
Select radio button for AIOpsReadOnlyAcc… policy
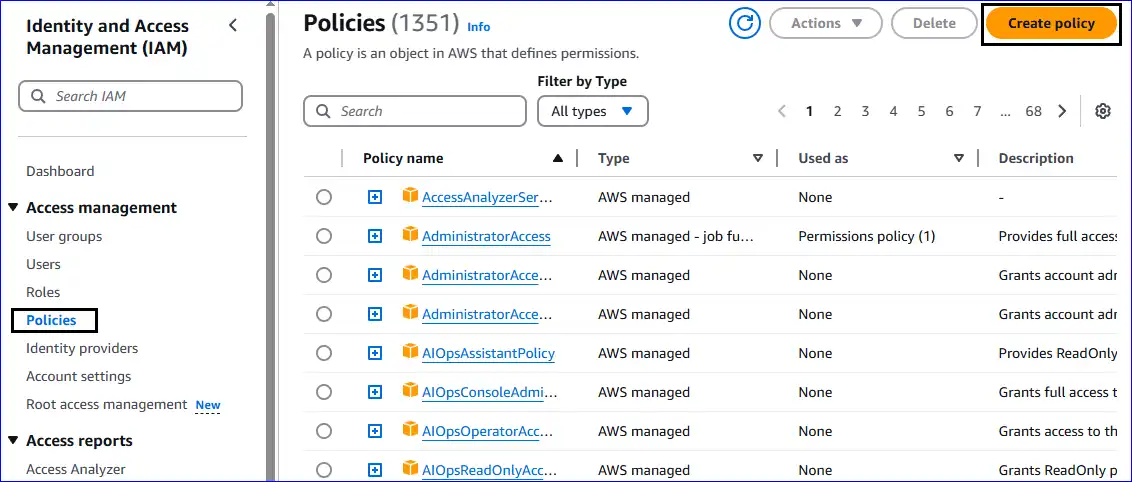click(x=324, y=470)
